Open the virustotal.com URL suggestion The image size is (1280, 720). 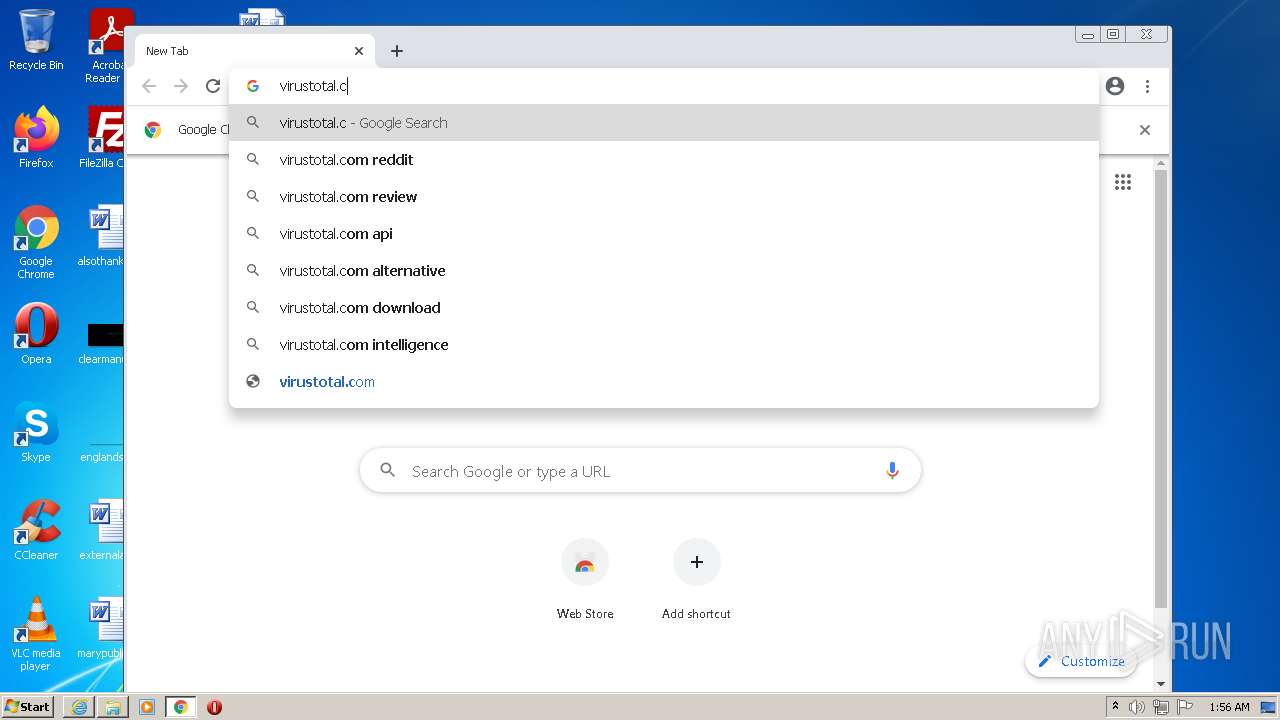pyautogui.click(x=664, y=382)
